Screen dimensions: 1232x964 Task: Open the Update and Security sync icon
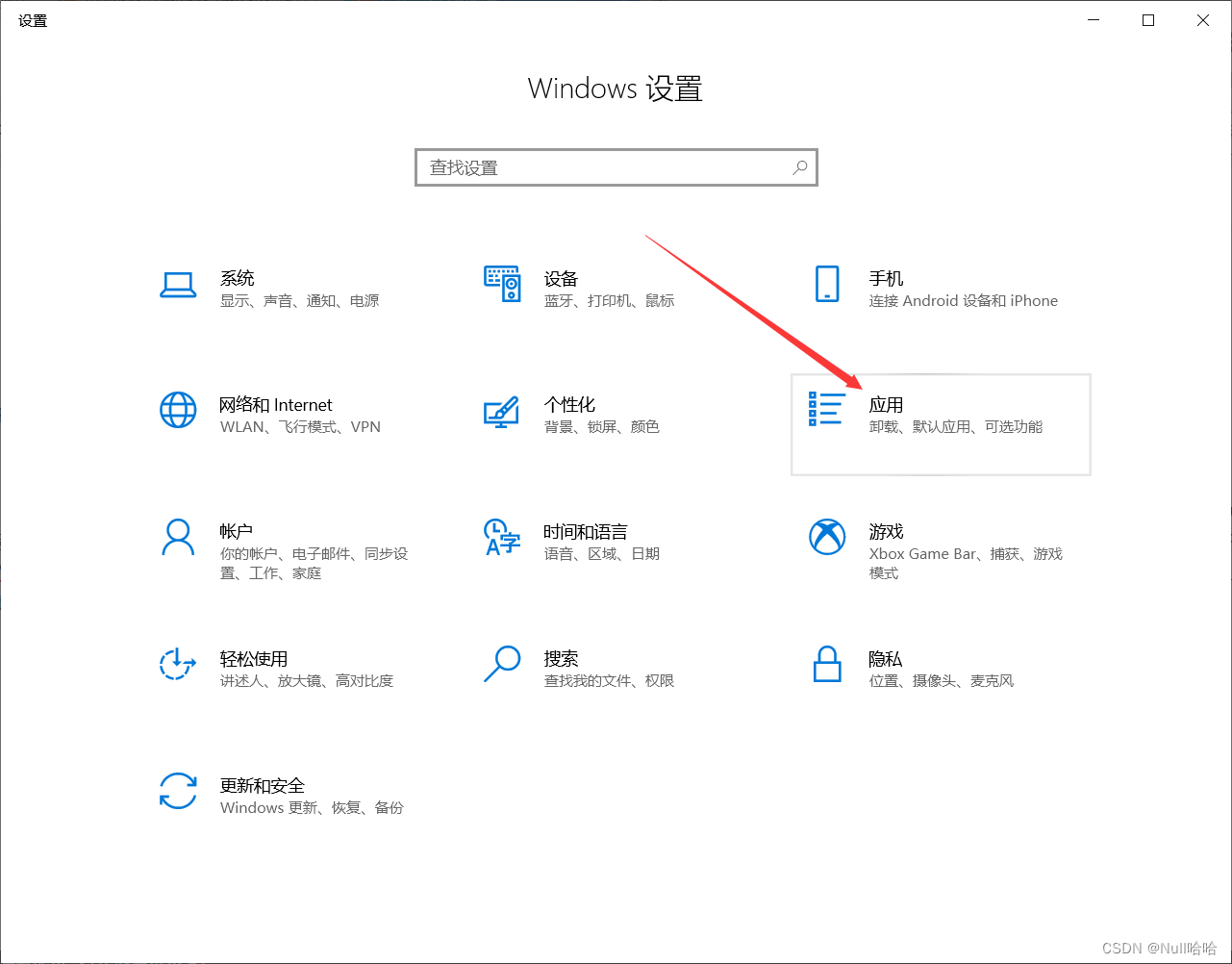pos(178,791)
